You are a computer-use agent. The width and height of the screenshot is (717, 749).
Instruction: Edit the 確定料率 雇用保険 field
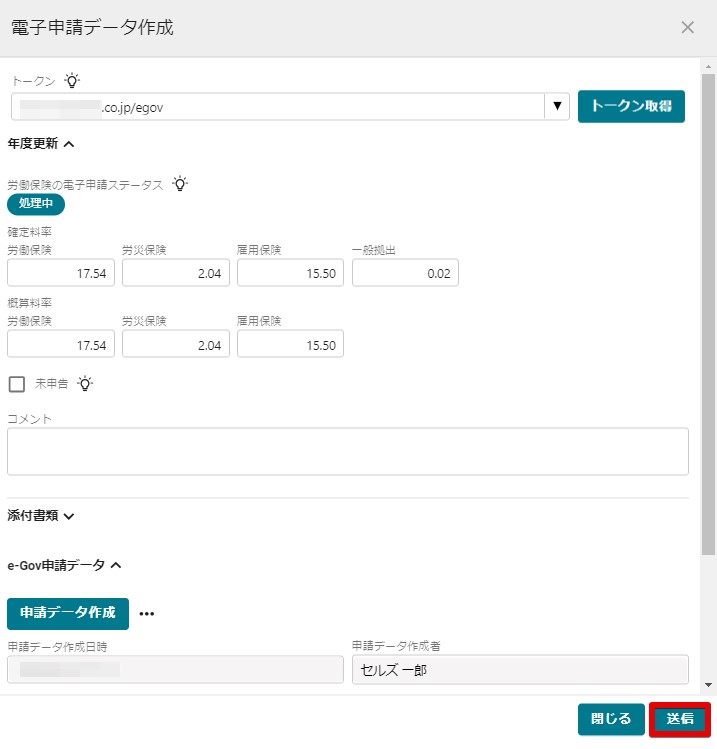[290, 273]
